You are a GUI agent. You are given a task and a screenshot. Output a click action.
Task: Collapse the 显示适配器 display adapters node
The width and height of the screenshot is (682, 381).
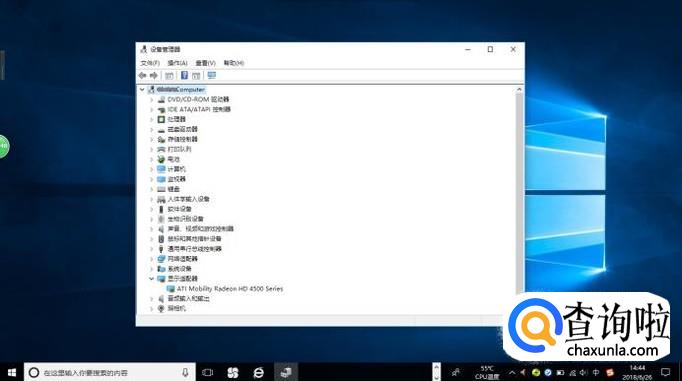point(151,278)
